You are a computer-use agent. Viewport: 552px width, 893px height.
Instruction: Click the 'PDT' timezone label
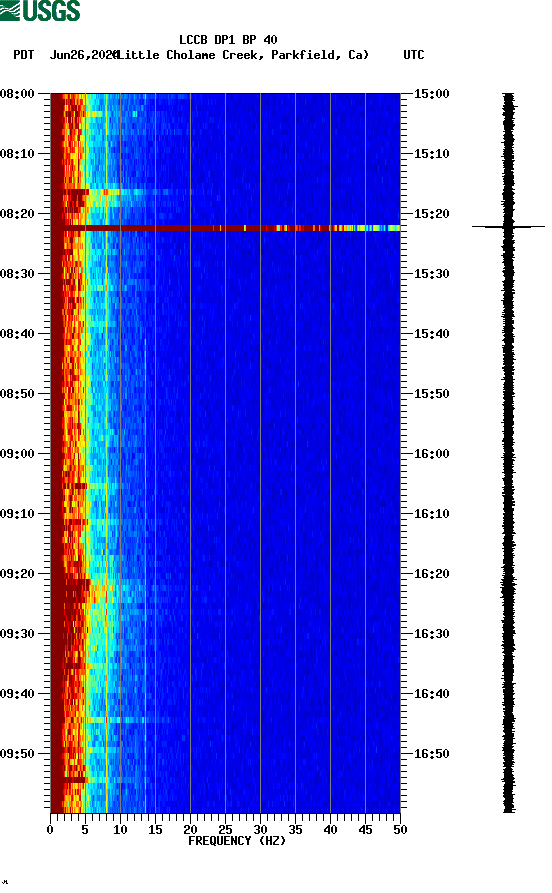point(24,55)
